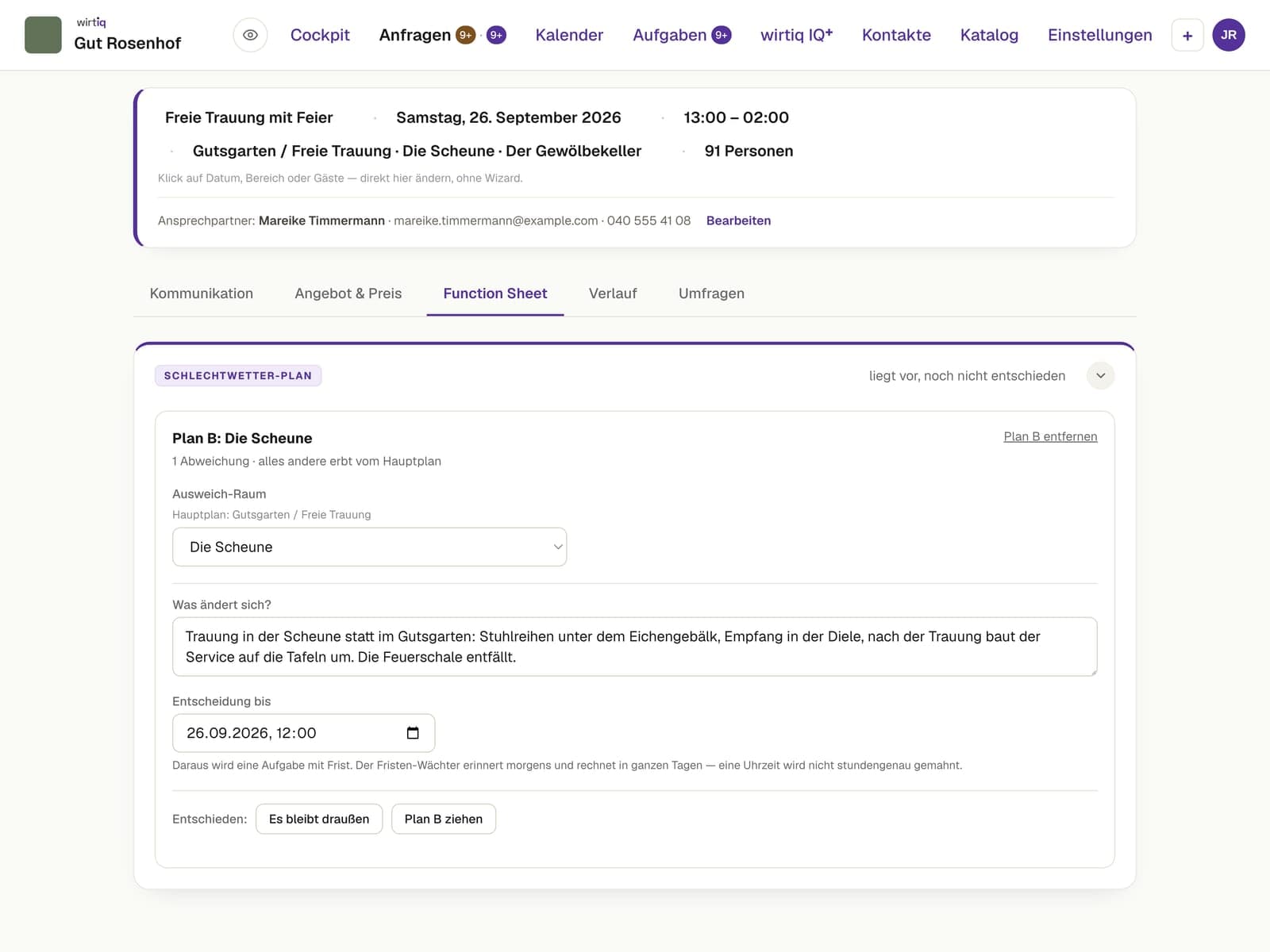Screen dimensions: 1270x952
Task: Click the 9+ badge on Aufgaben
Action: tap(722, 35)
